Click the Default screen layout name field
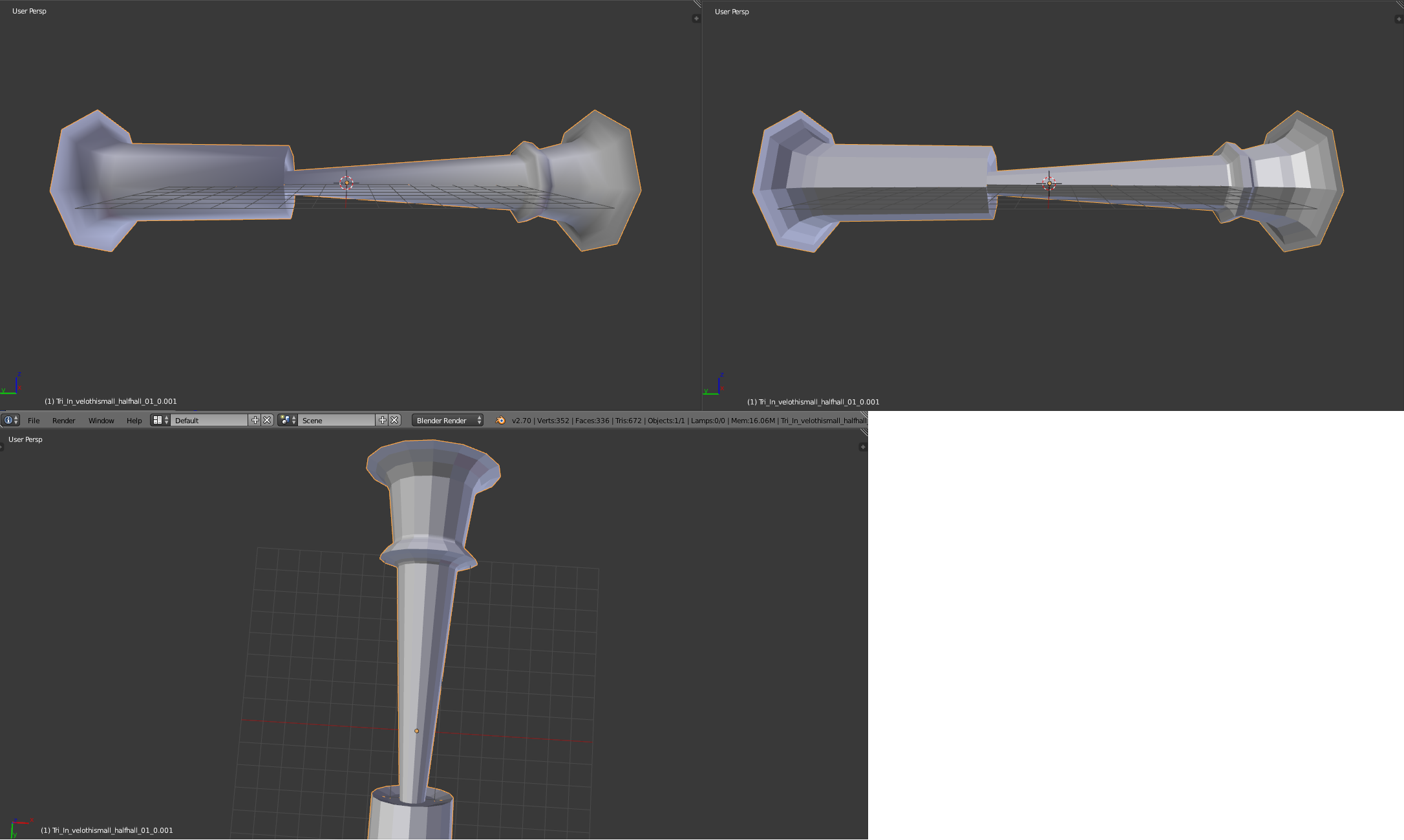This screenshot has height=840, width=1404. point(210,420)
